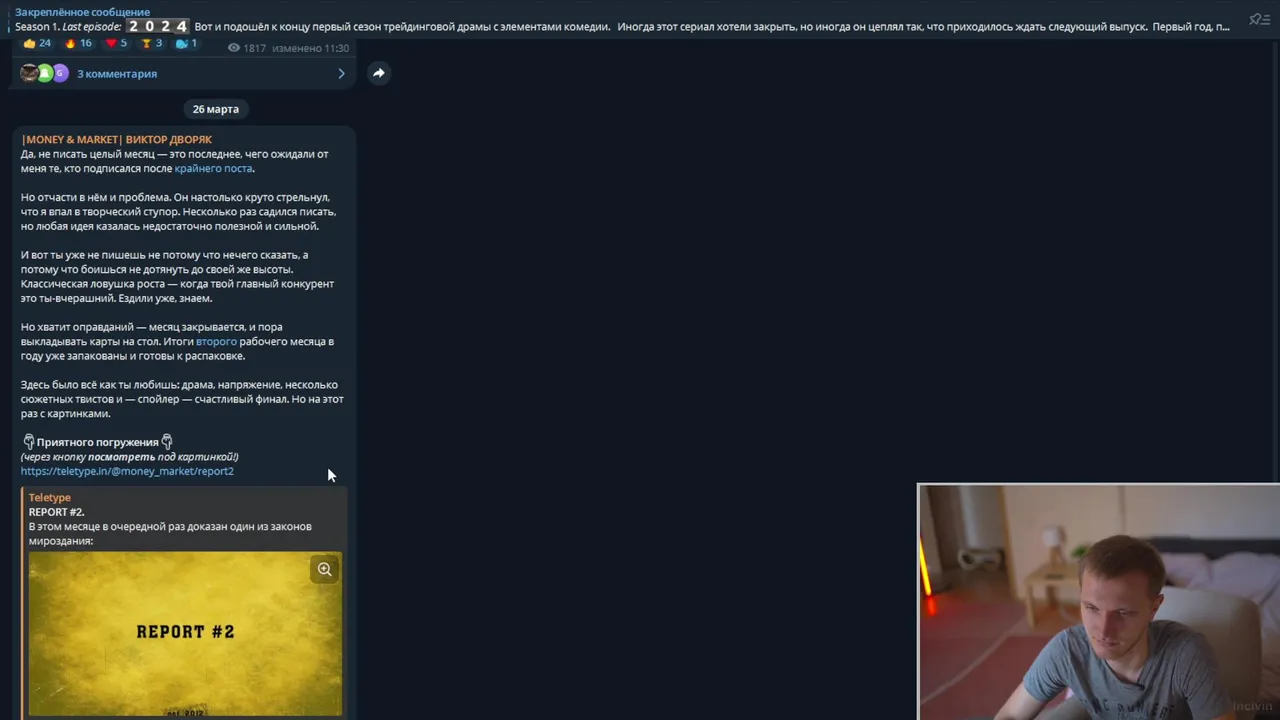The height and width of the screenshot is (720, 1280).
Task: Click the whale reaction with 1
Action: click(187, 43)
